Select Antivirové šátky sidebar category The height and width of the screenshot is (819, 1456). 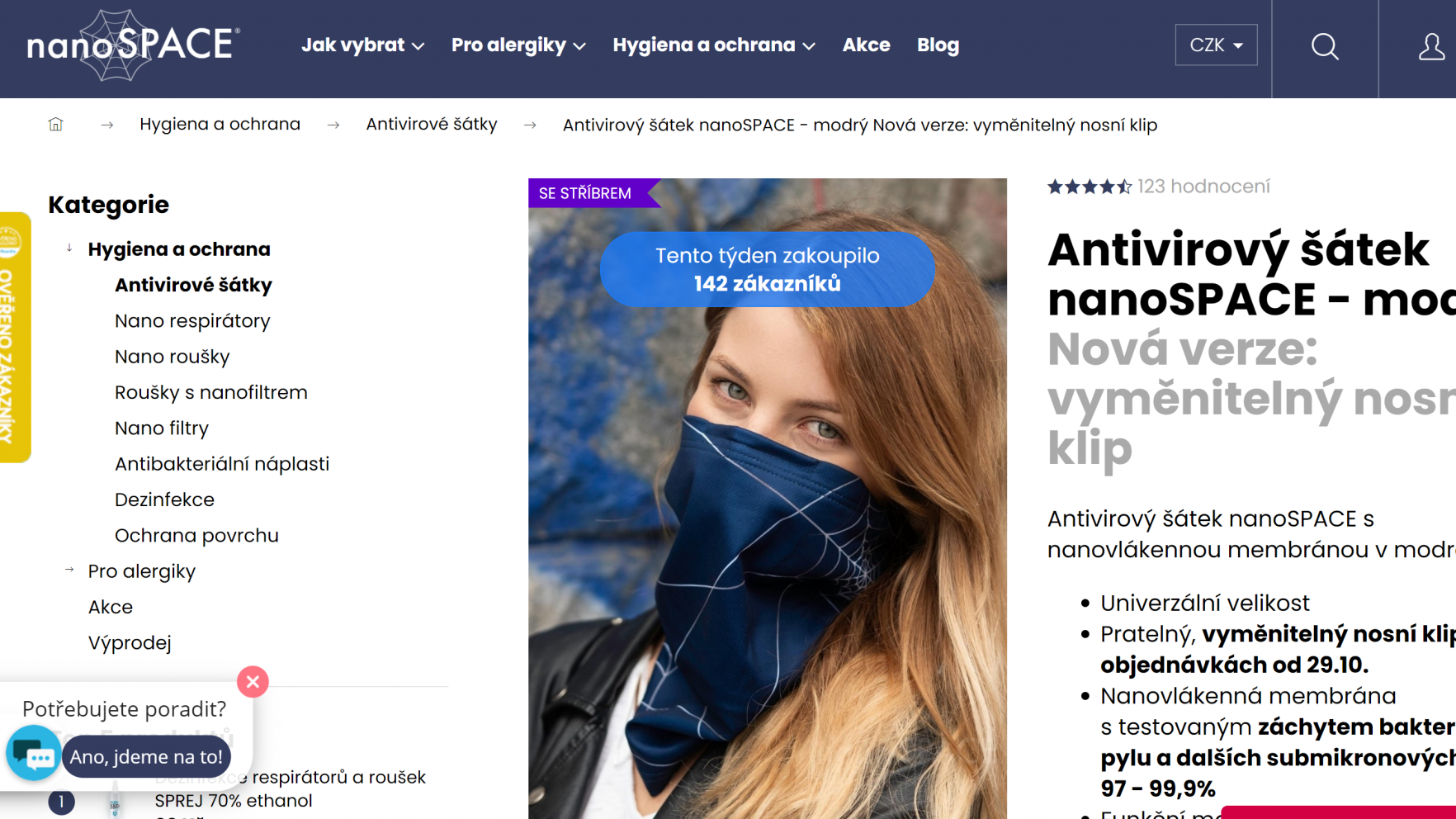(x=193, y=285)
